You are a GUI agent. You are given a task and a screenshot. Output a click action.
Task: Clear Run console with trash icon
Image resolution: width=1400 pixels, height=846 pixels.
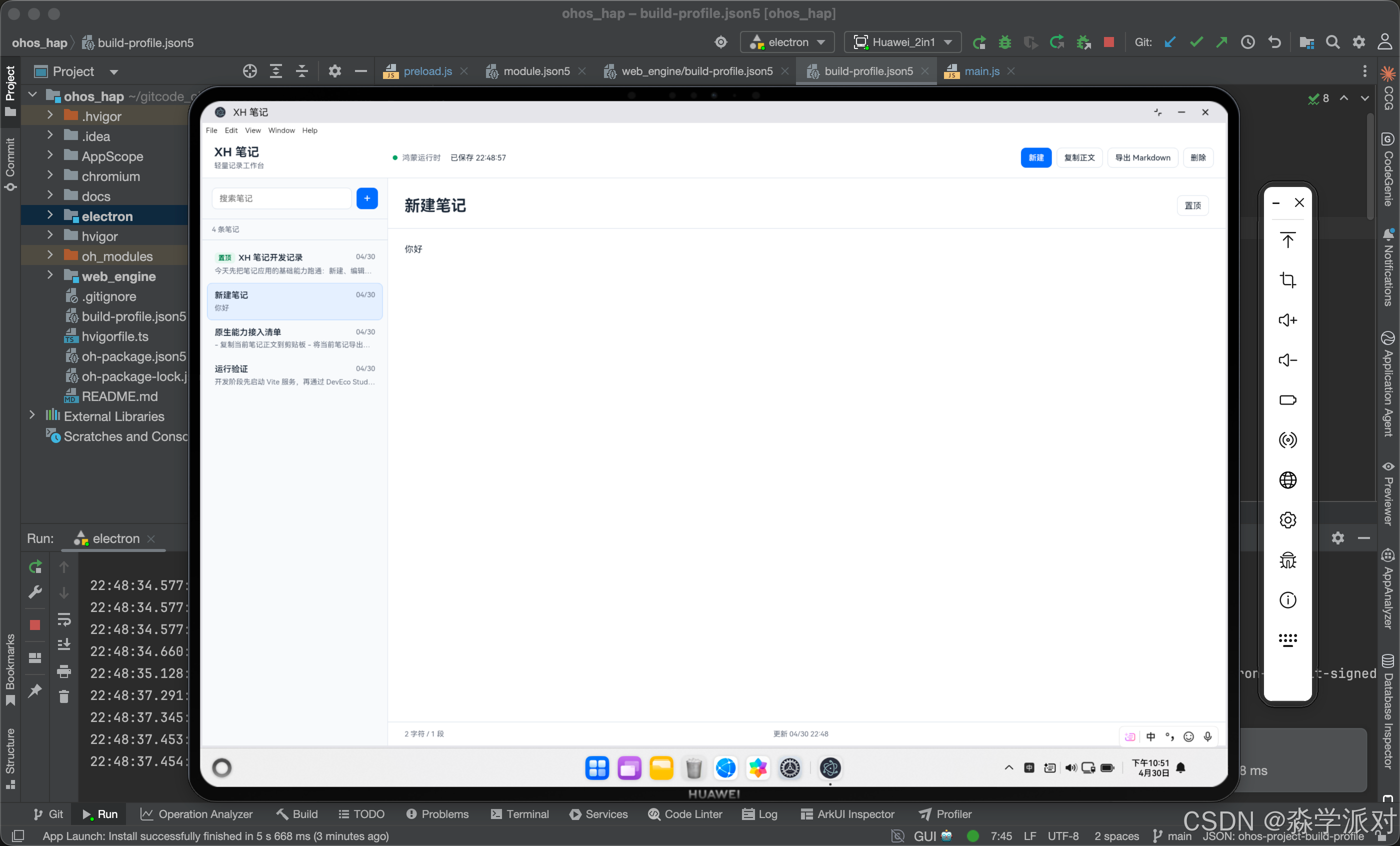tap(63, 696)
